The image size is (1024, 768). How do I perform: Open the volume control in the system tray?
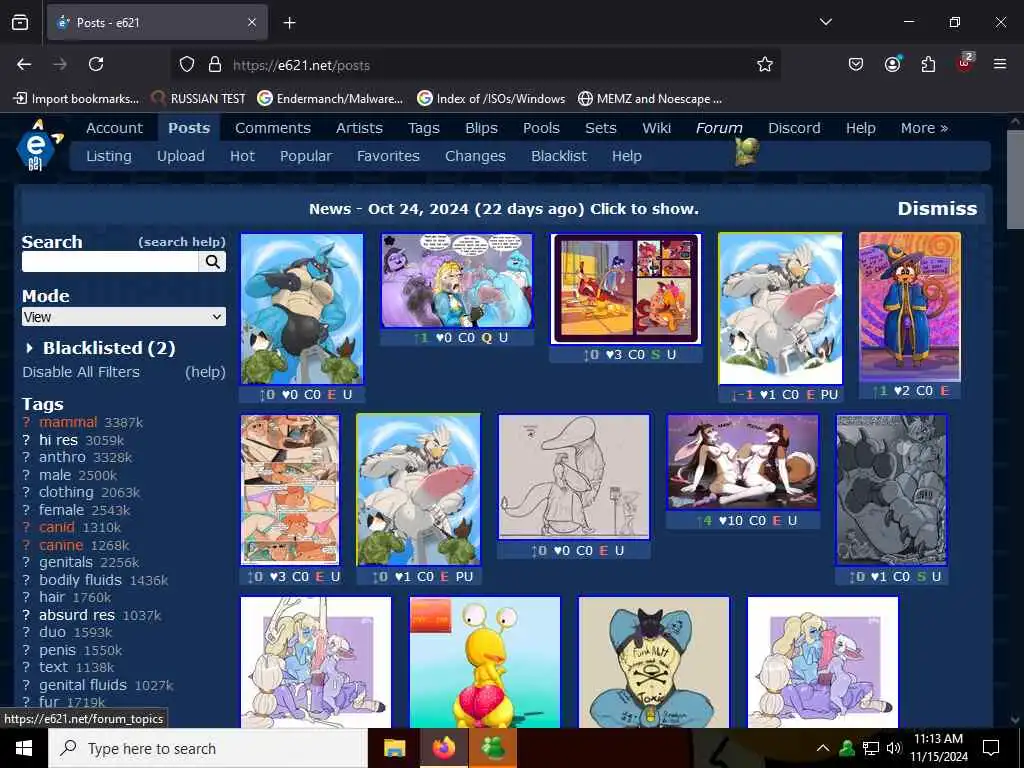tap(894, 748)
